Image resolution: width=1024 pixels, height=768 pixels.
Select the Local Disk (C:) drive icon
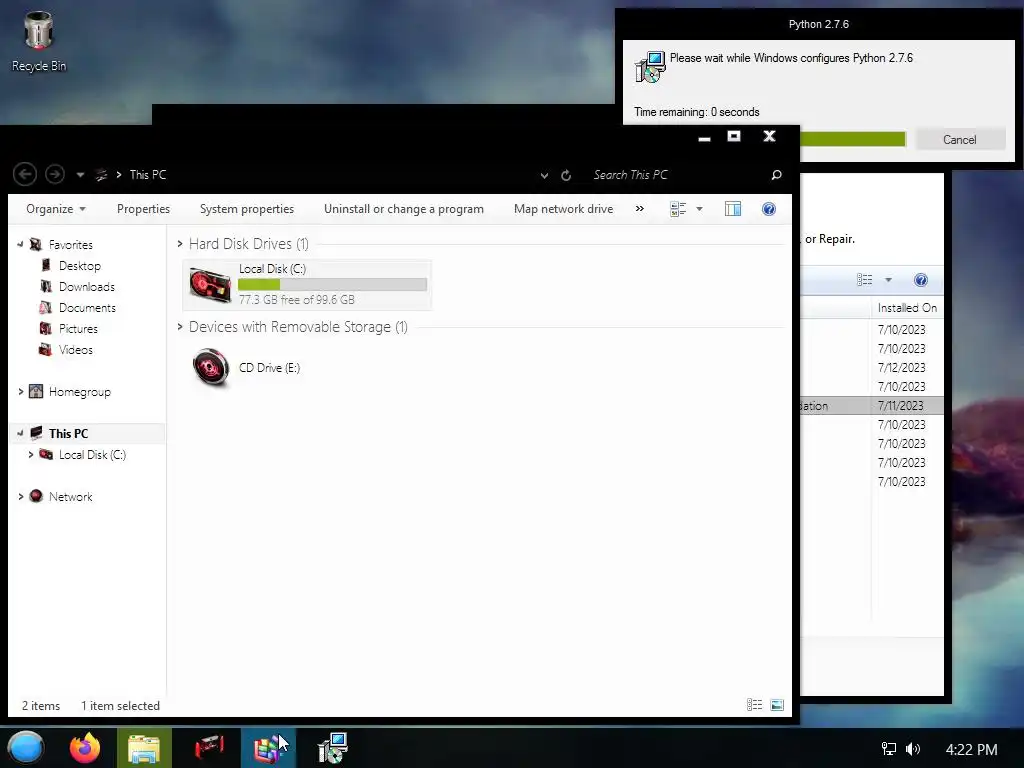(210, 285)
